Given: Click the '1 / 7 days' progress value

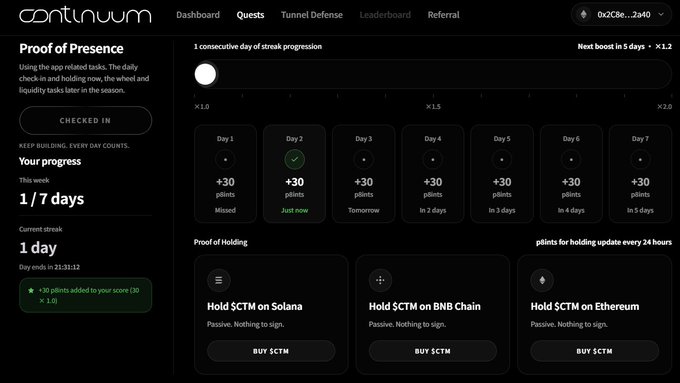Looking at the screenshot, I should point(52,199).
